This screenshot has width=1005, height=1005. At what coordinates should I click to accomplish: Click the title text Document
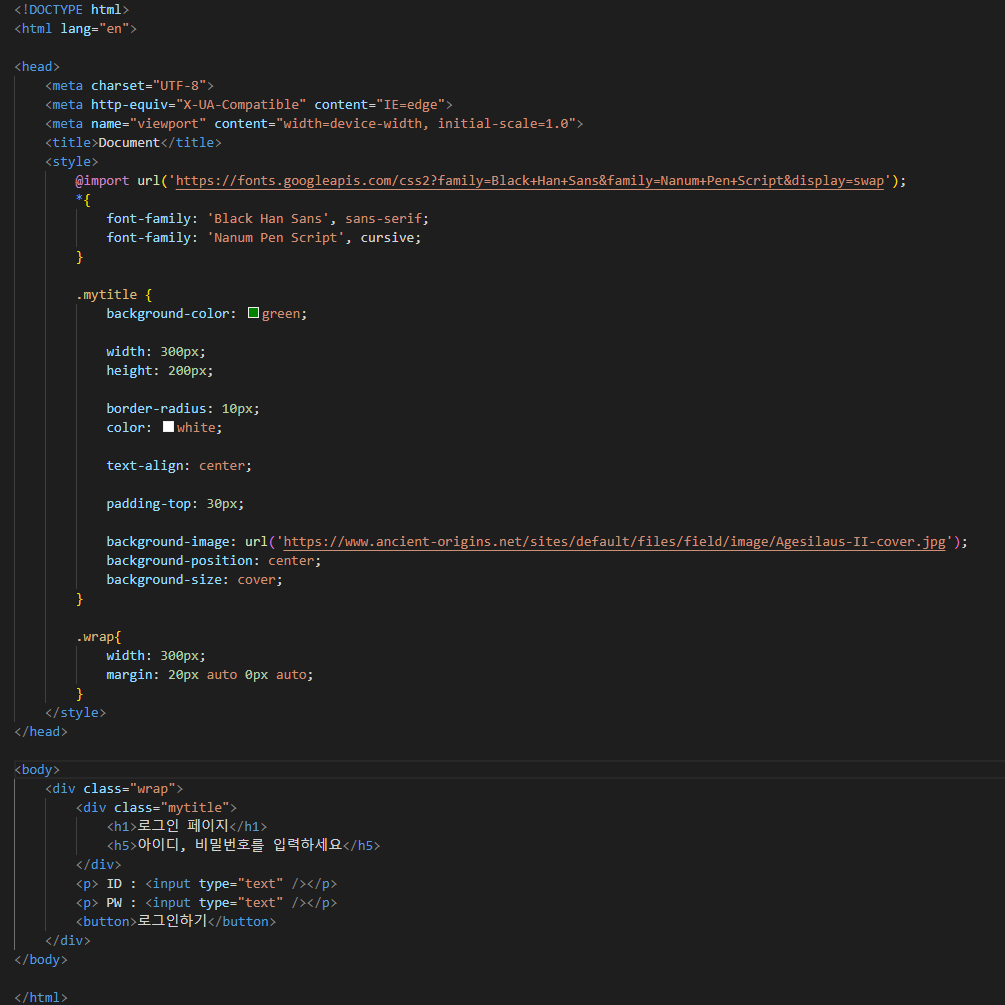click(129, 142)
